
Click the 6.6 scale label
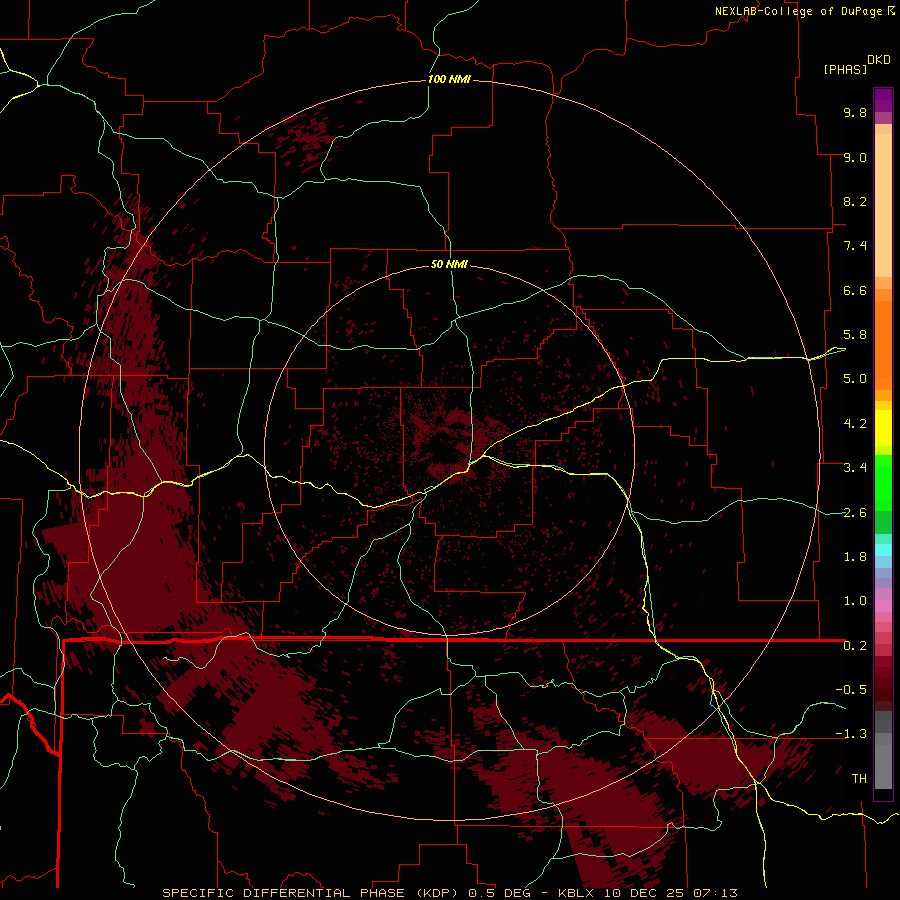point(855,290)
